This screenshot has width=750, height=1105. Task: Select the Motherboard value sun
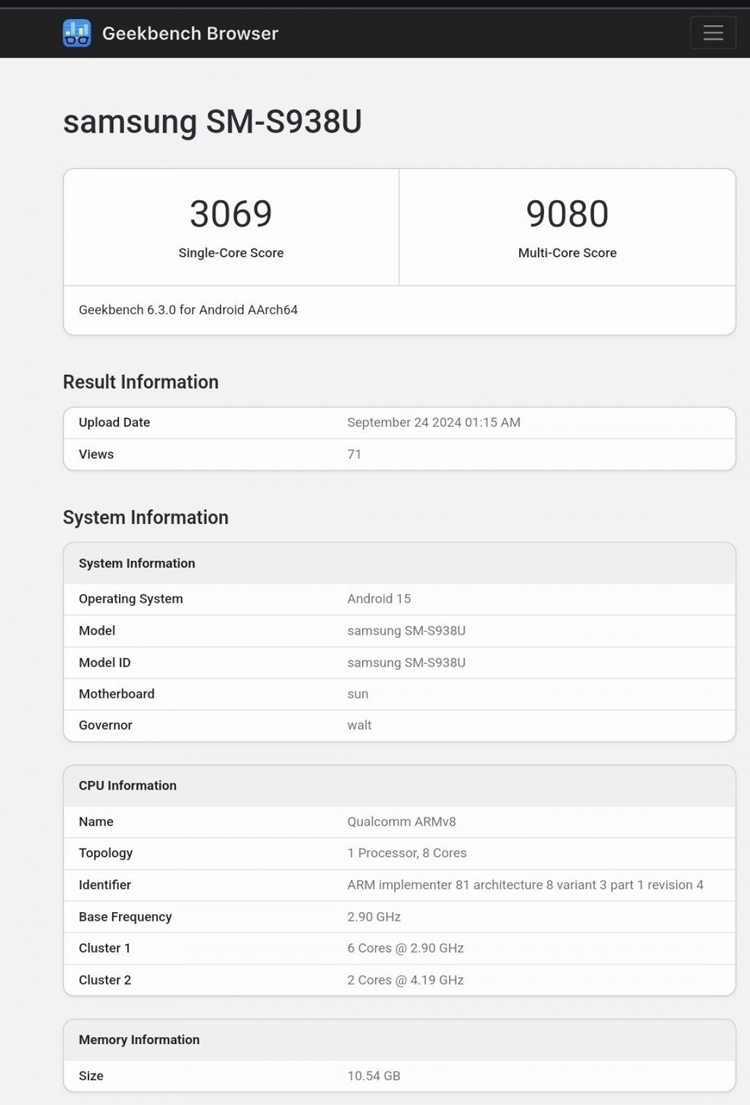click(357, 694)
